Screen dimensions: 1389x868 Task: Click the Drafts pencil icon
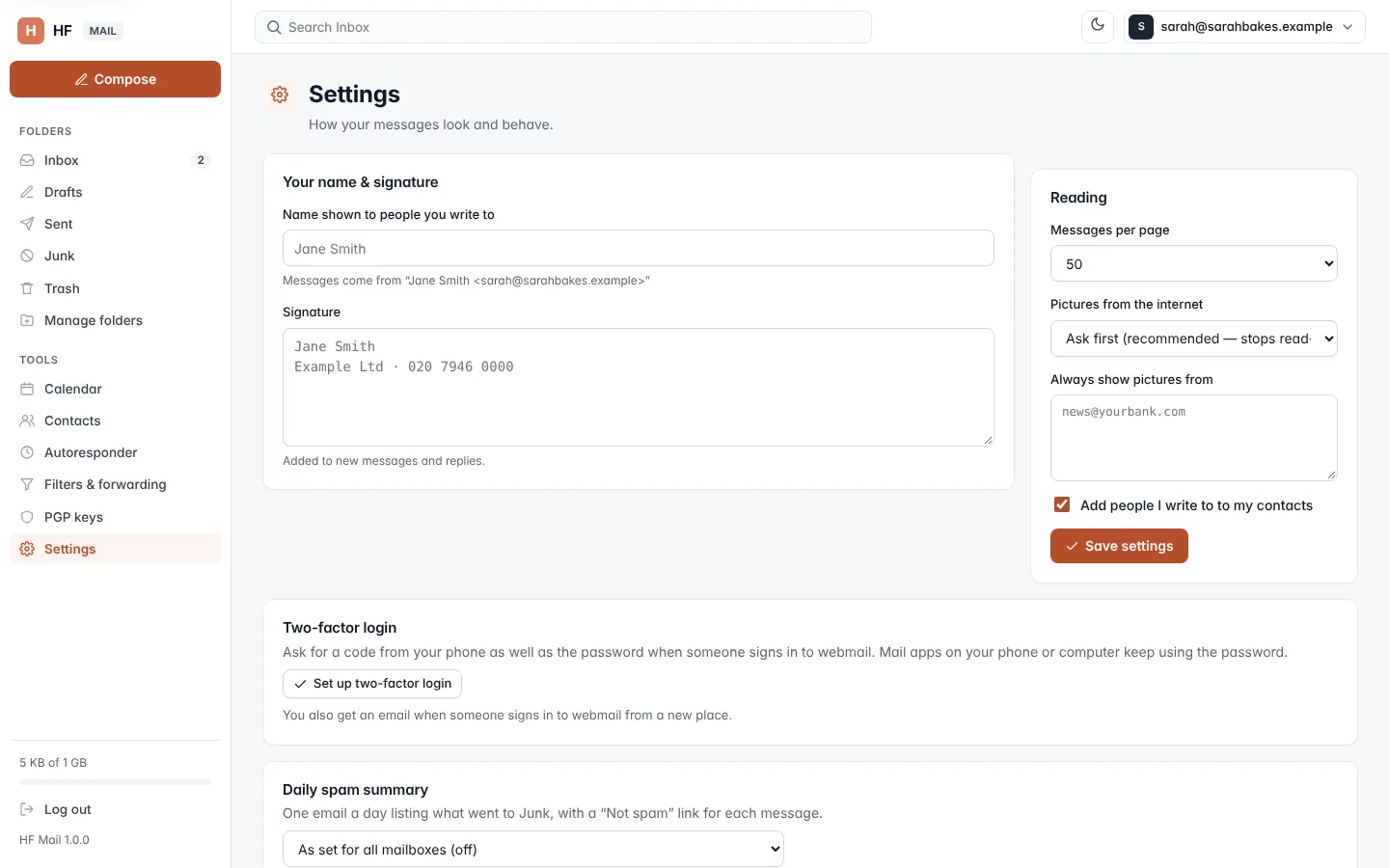point(27,192)
